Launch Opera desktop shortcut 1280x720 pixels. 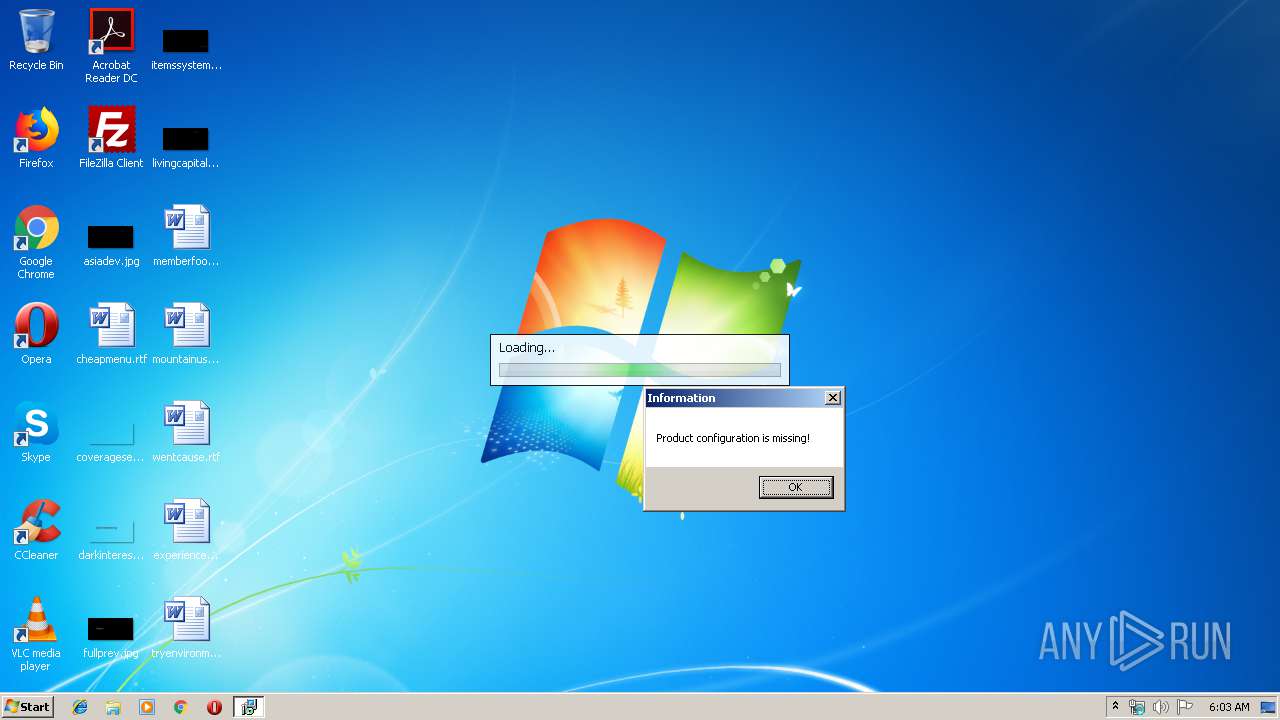point(36,335)
